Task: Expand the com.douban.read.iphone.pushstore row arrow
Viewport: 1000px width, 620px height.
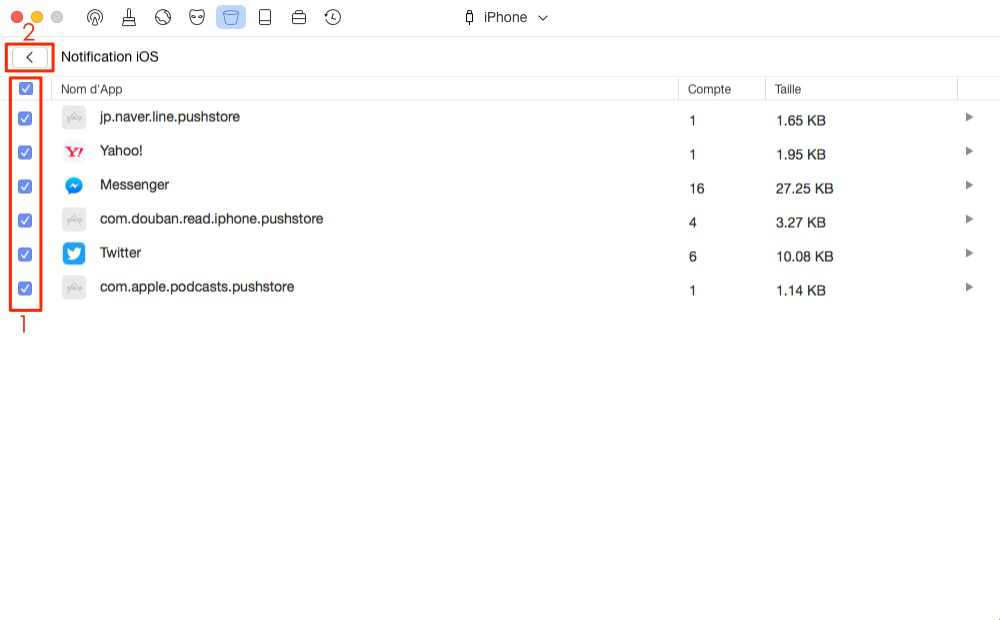Action: tap(969, 219)
